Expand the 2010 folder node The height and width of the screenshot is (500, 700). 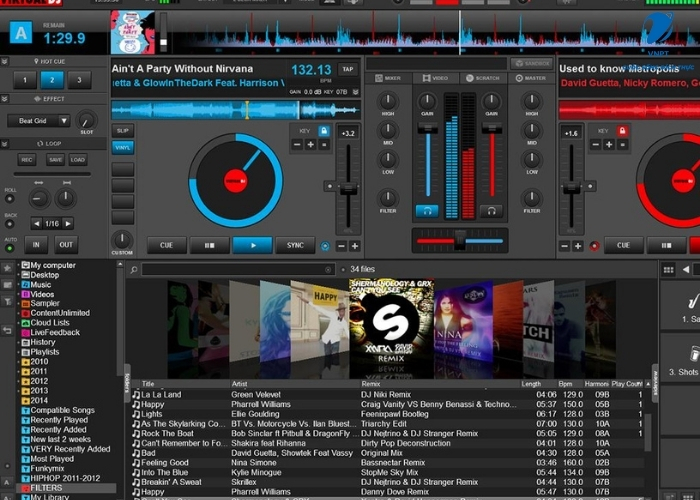18,362
